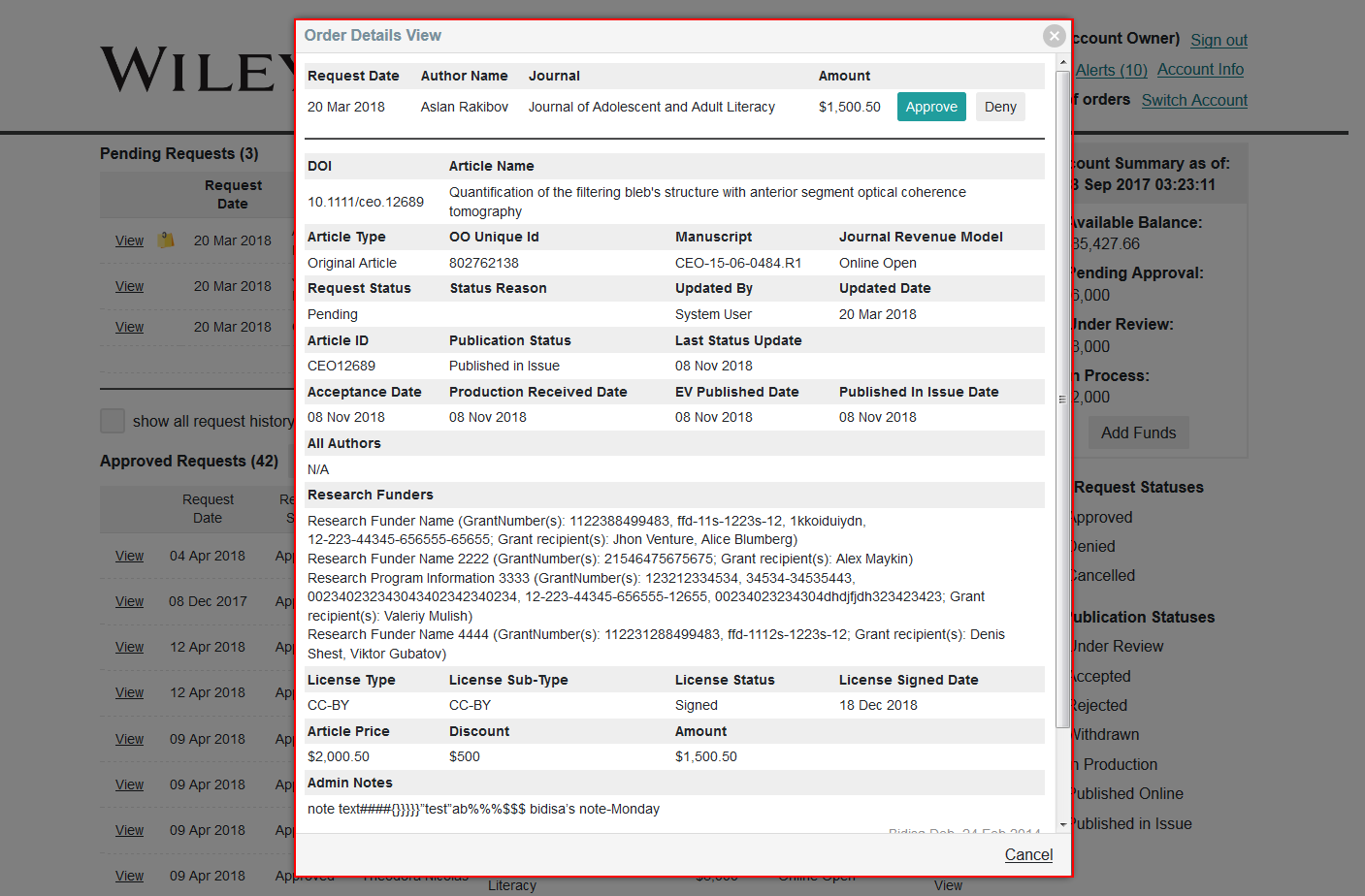The image size is (1365, 896).
Task: Open Account Info
Action: pyautogui.click(x=1200, y=70)
